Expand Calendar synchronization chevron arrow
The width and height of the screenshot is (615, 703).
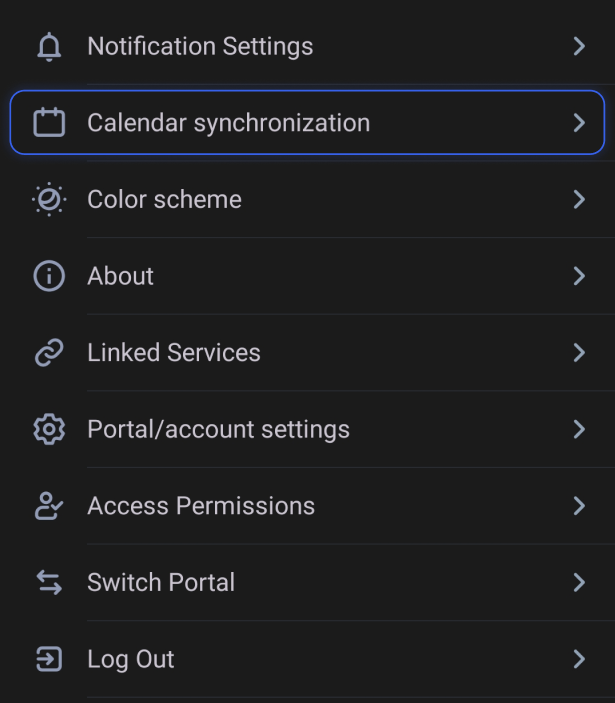(579, 122)
